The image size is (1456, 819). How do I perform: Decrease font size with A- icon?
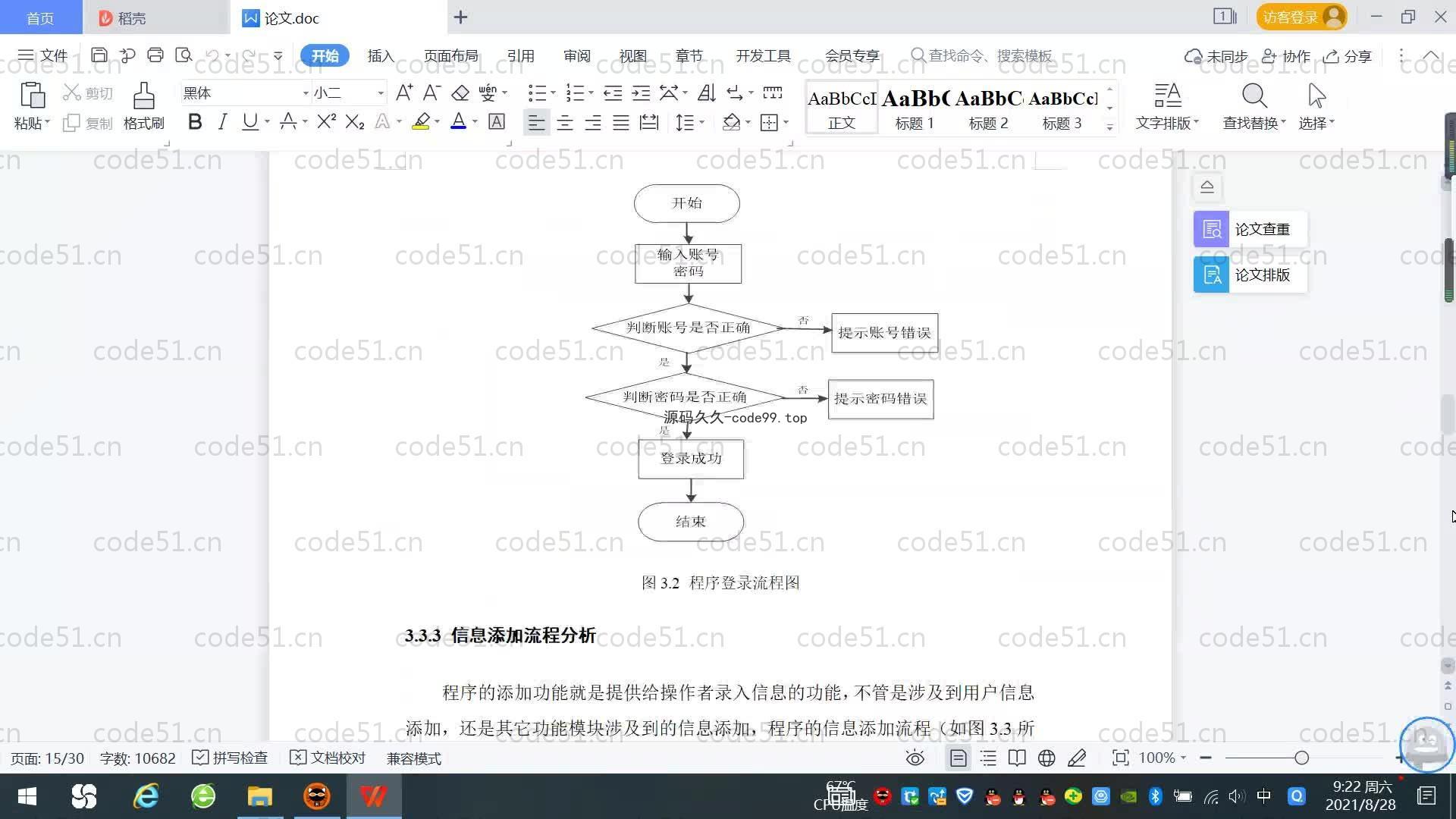point(431,93)
